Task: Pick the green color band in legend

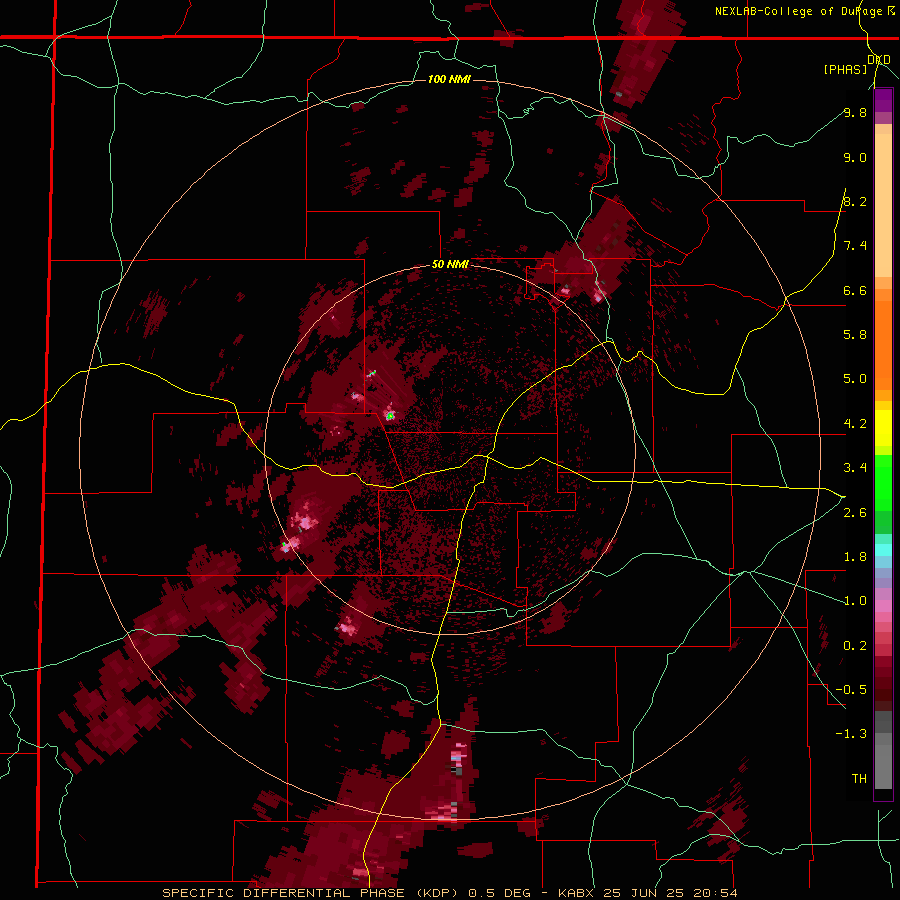Action: pyautogui.click(x=883, y=482)
